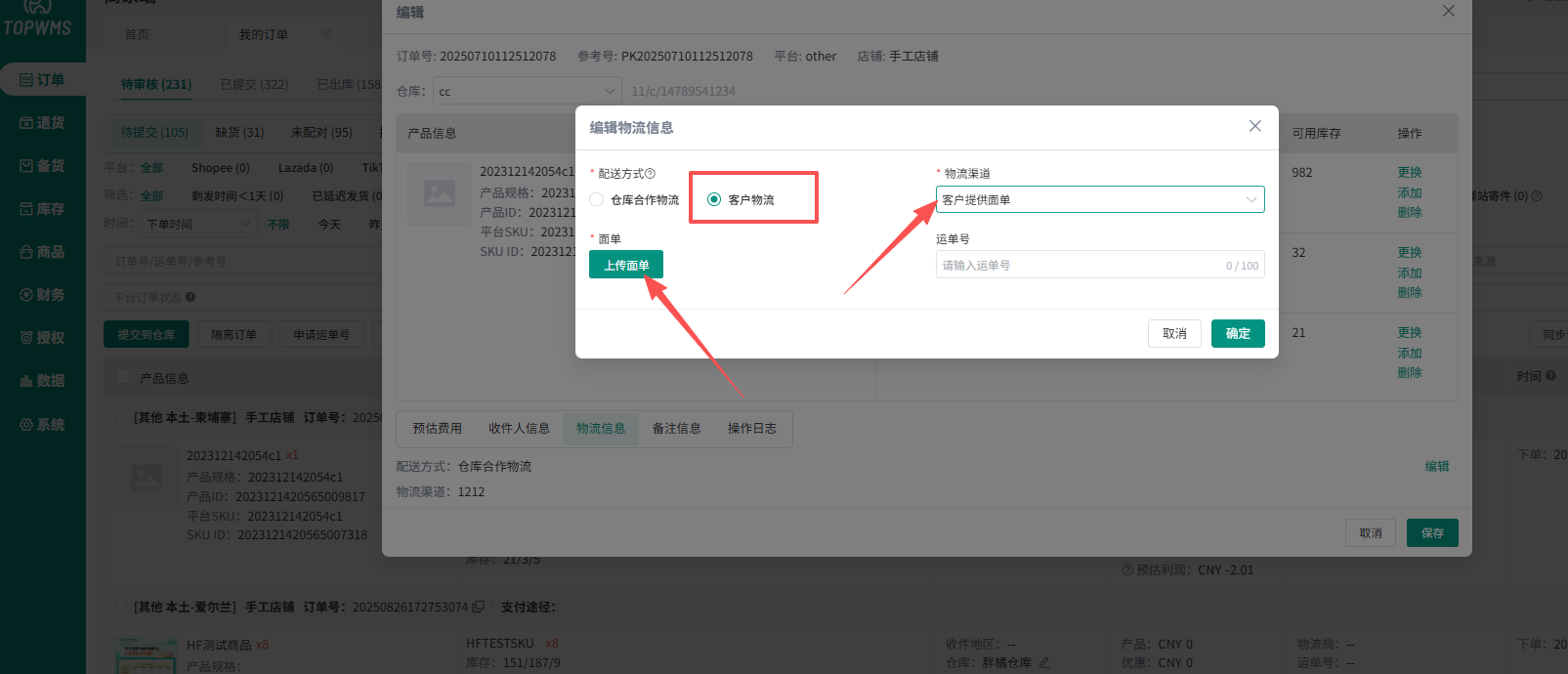Image resolution: width=1568 pixels, height=674 pixels.
Task: Tick the checkbox for 其他 本土-柬埔寨 order
Action: coord(121,417)
